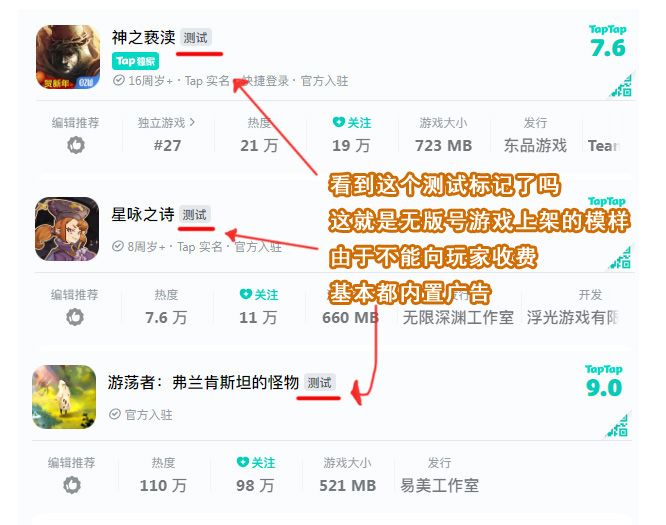The width and height of the screenshot is (666, 525).
Task: Open the 神之亵渎 game icon
Action: (68, 57)
